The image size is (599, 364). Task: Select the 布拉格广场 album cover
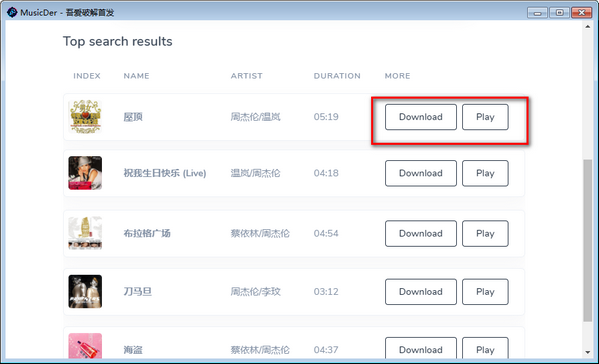coord(85,233)
